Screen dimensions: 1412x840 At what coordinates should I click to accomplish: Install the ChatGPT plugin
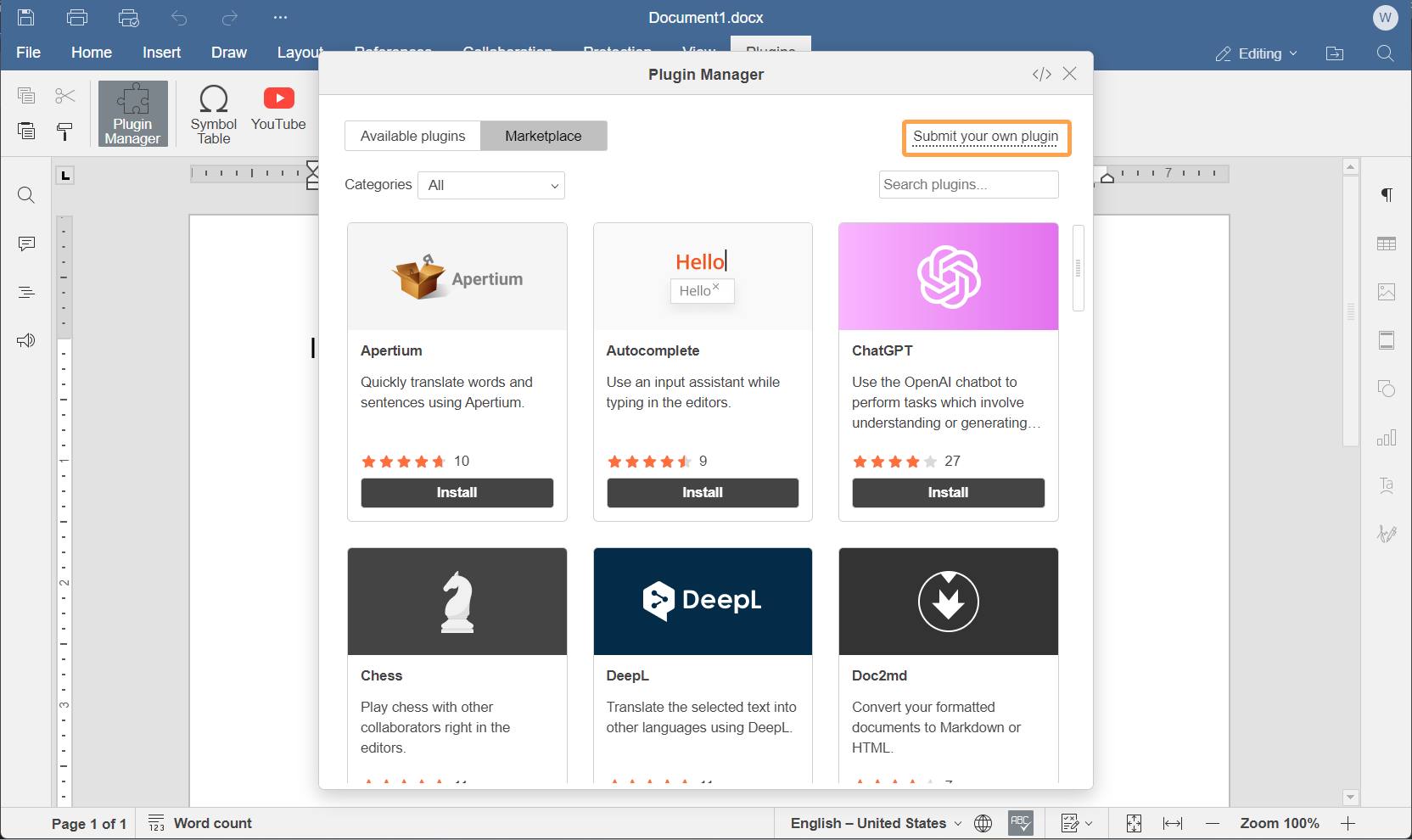pos(949,492)
